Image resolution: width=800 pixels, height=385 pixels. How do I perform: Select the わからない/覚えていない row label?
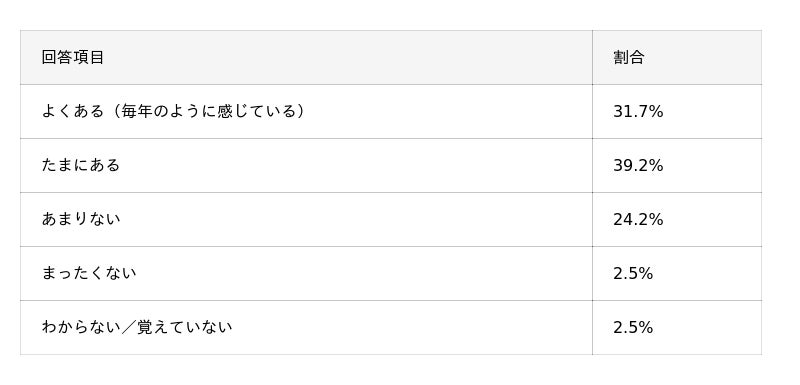tap(137, 327)
